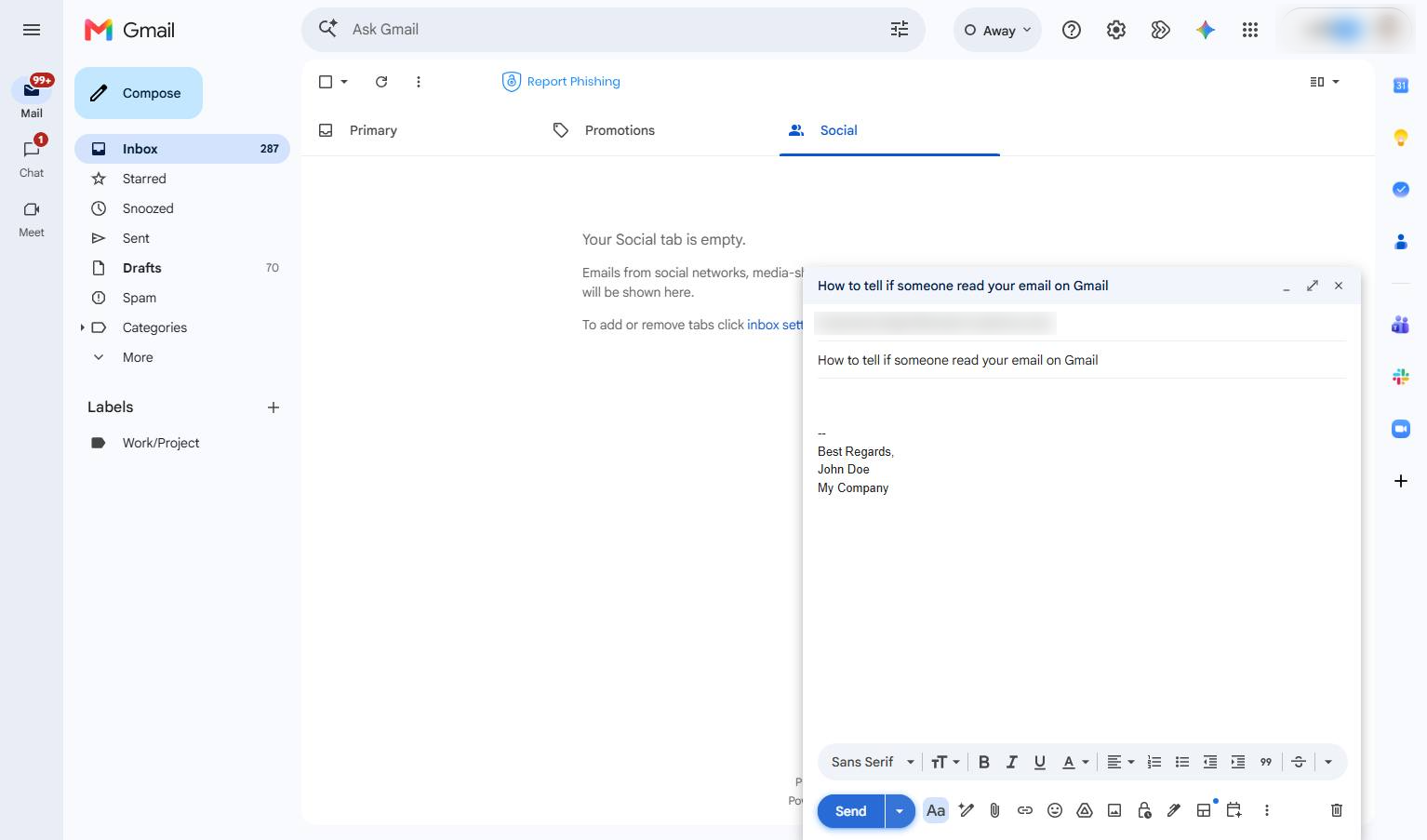Toggle underline formatting

click(x=1040, y=762)
